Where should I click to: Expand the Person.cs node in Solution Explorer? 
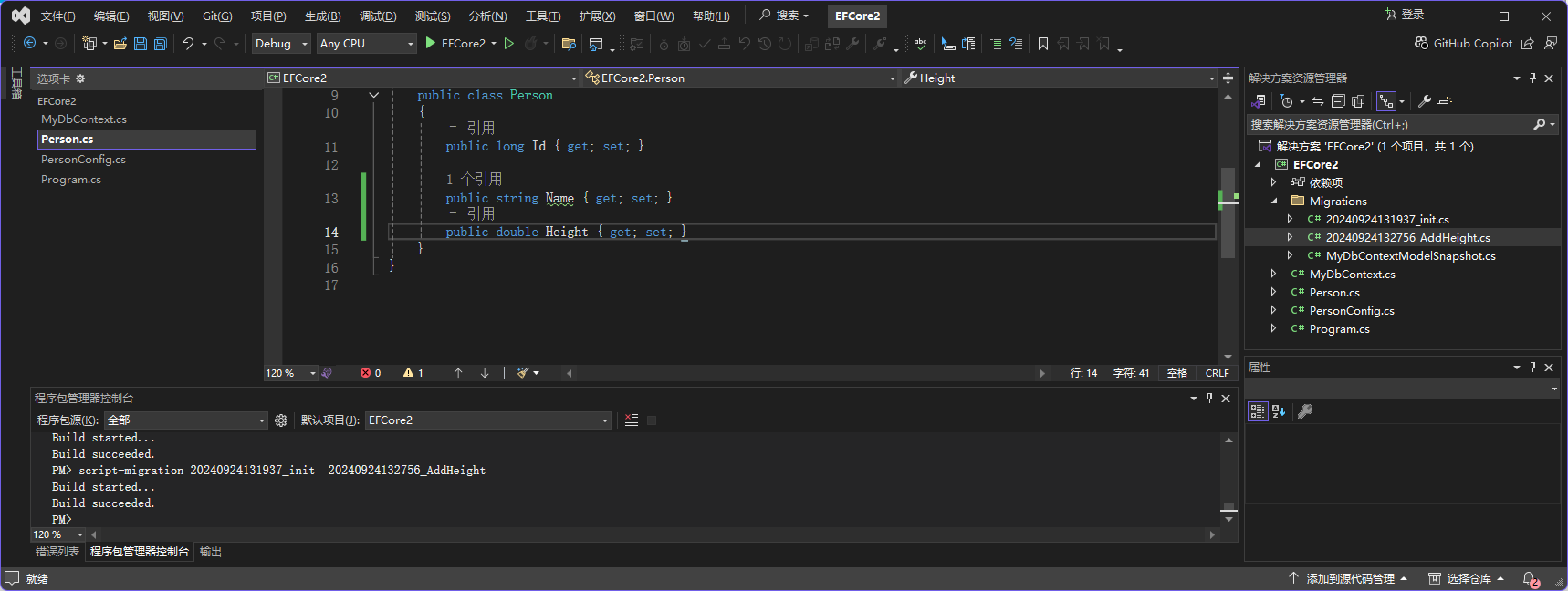1274,293
